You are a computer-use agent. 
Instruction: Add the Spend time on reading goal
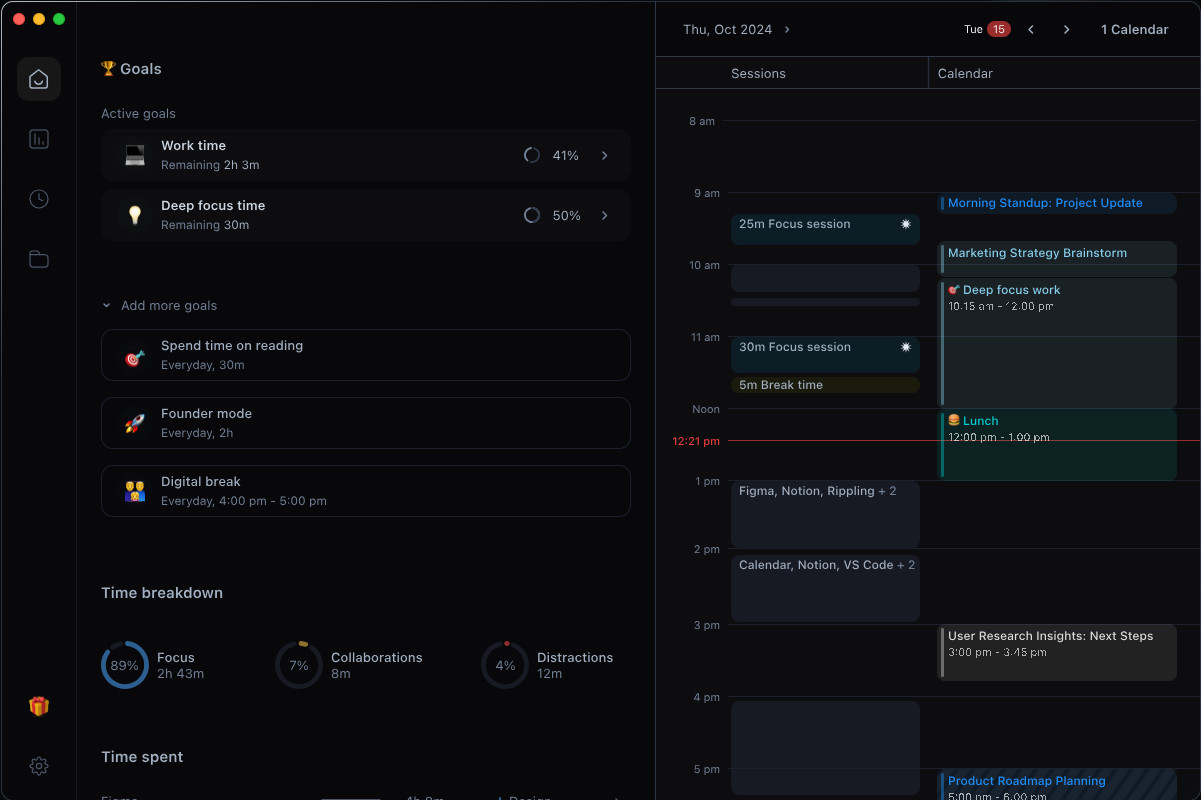(366, 355)
